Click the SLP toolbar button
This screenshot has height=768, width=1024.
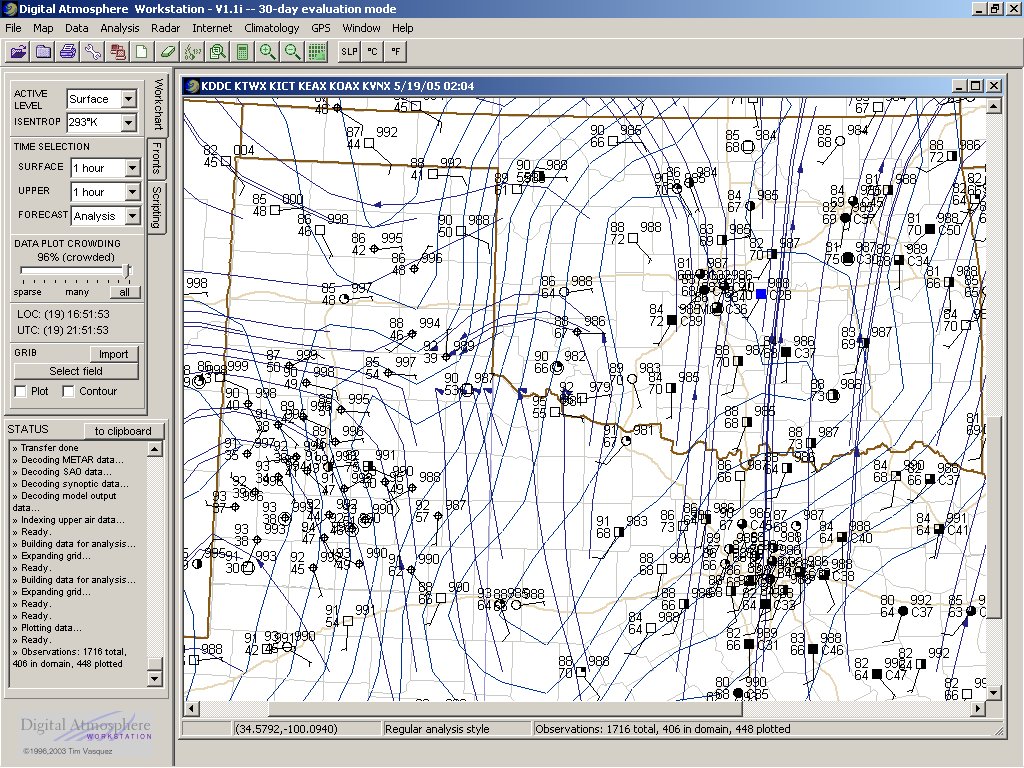point(349,52)
